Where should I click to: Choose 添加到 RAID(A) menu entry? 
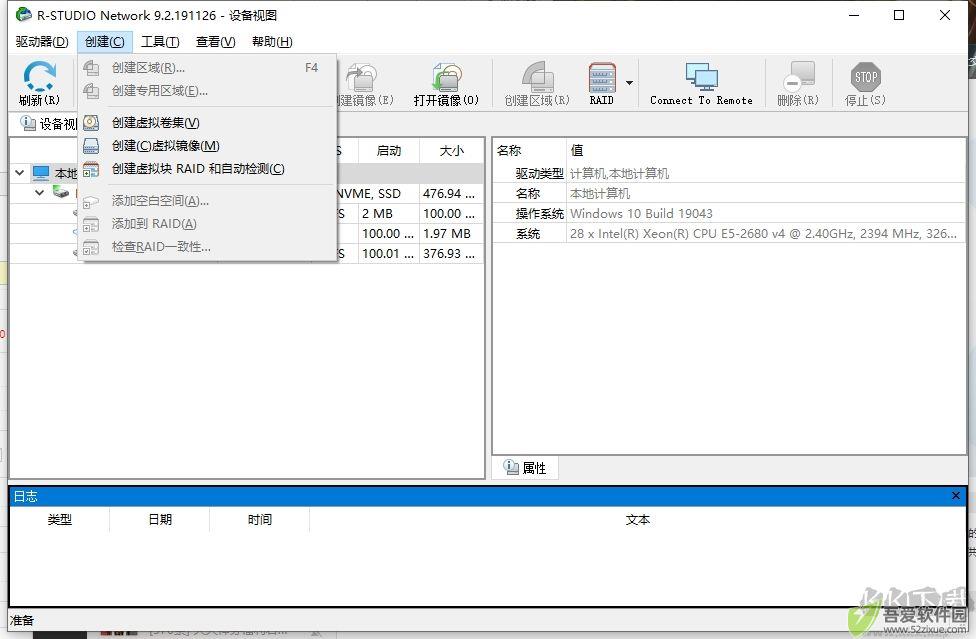tap(207, 223)
